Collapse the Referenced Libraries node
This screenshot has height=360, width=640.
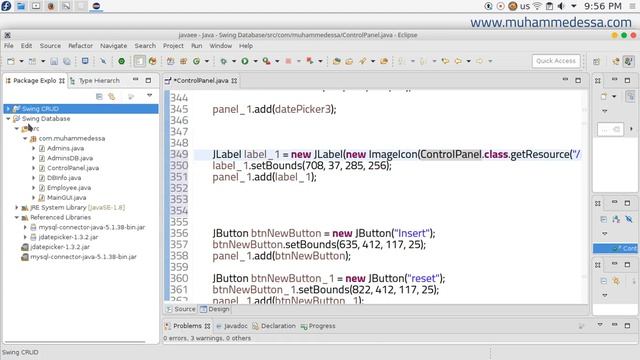(16, 217)
